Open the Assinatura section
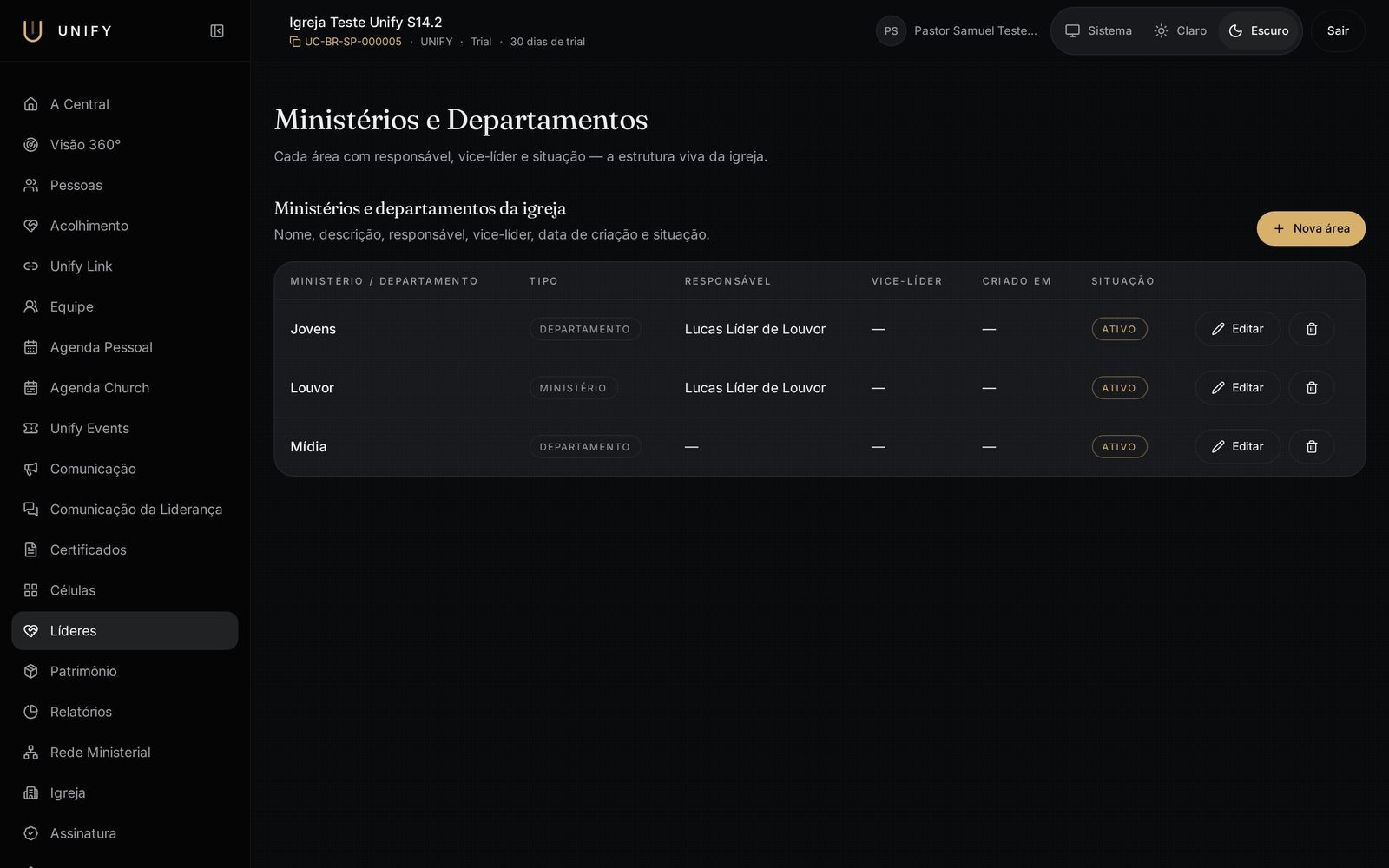 (x=125, y=833)
